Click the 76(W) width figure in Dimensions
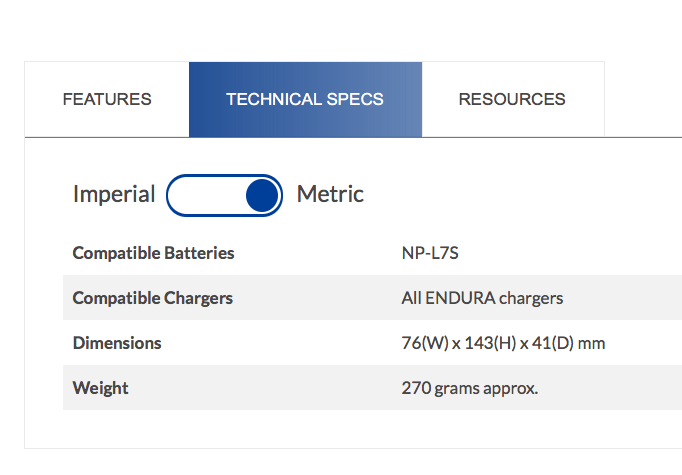Viewport: 682px width, 475px height. tap(425, 343)
